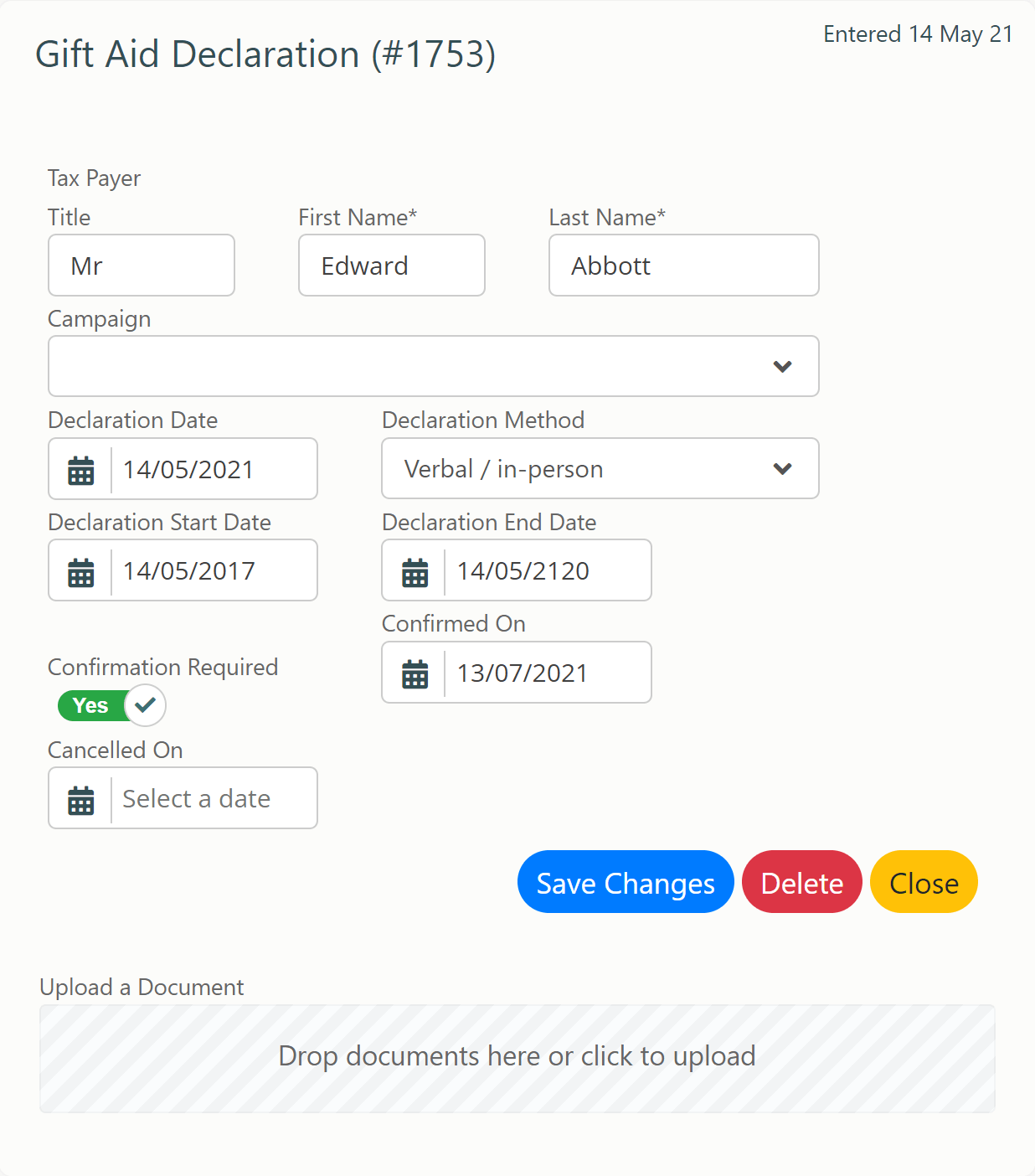Open the Campaign dropdown
1035x1176 pixels.
pyautogui.click(x=433, y=366)
